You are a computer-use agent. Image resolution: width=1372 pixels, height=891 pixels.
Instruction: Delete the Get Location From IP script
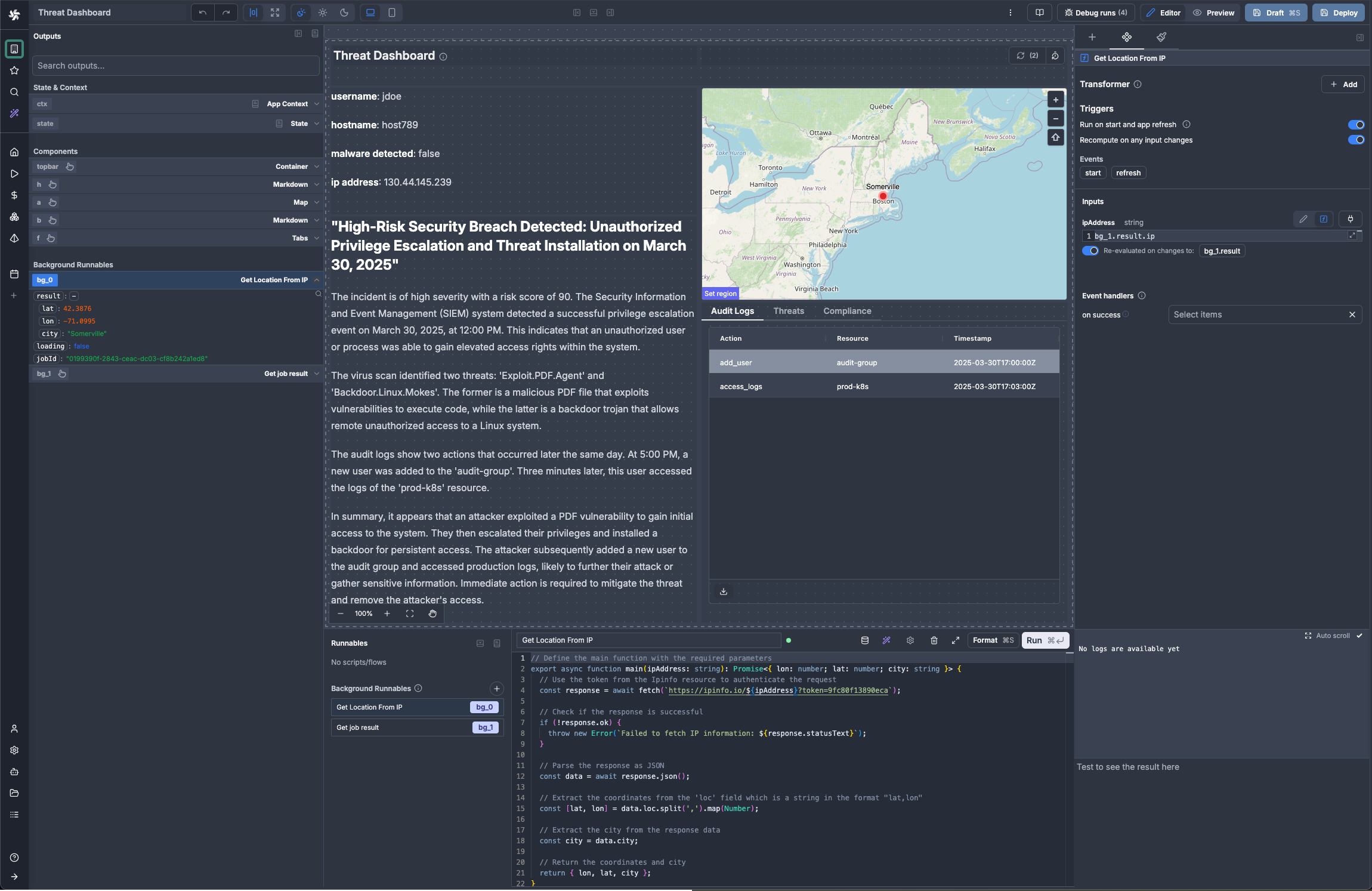tap(933, 640)
